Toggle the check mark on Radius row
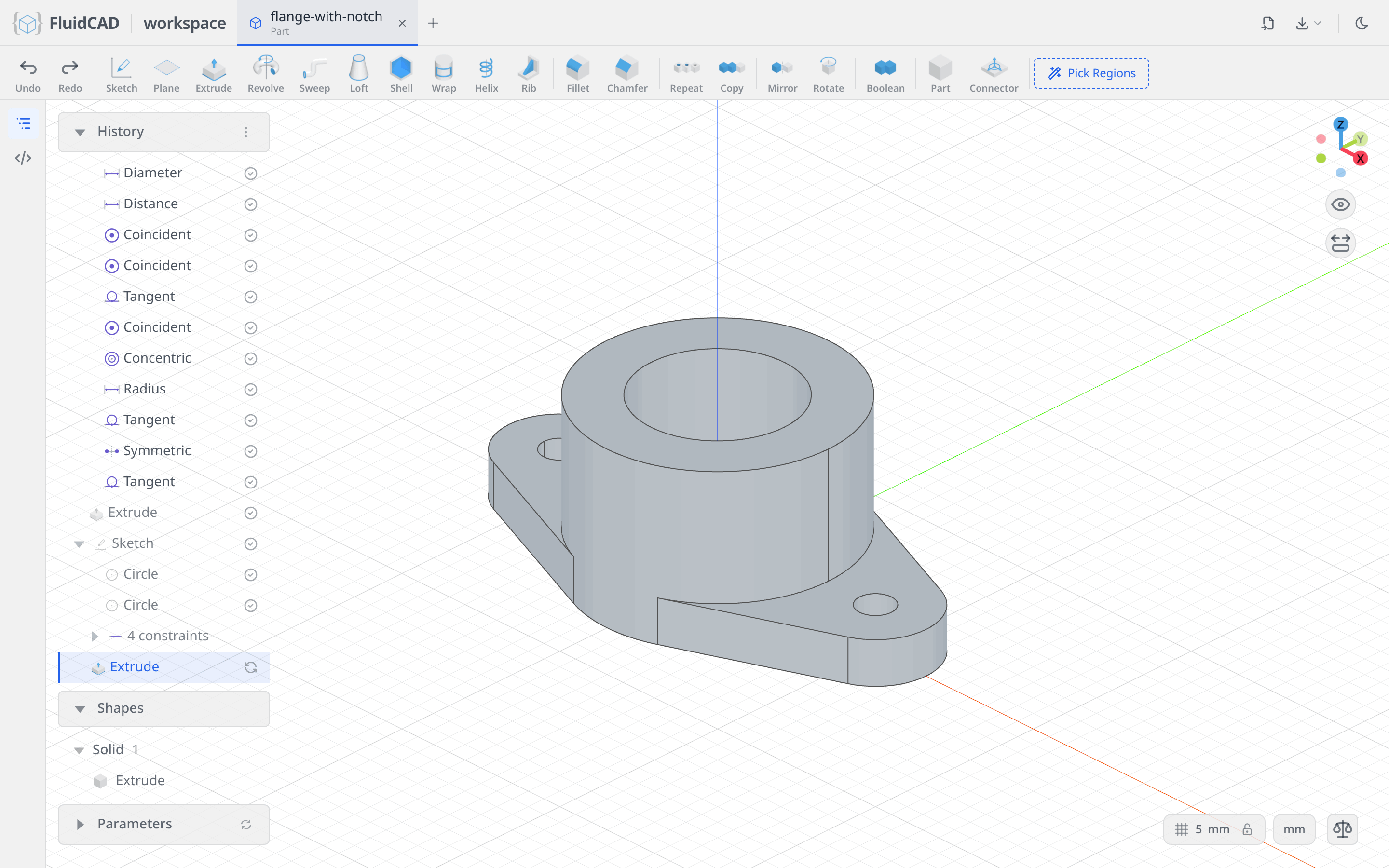The height and width of the screenshot is (868, 1389). click(x=250, y=390)
